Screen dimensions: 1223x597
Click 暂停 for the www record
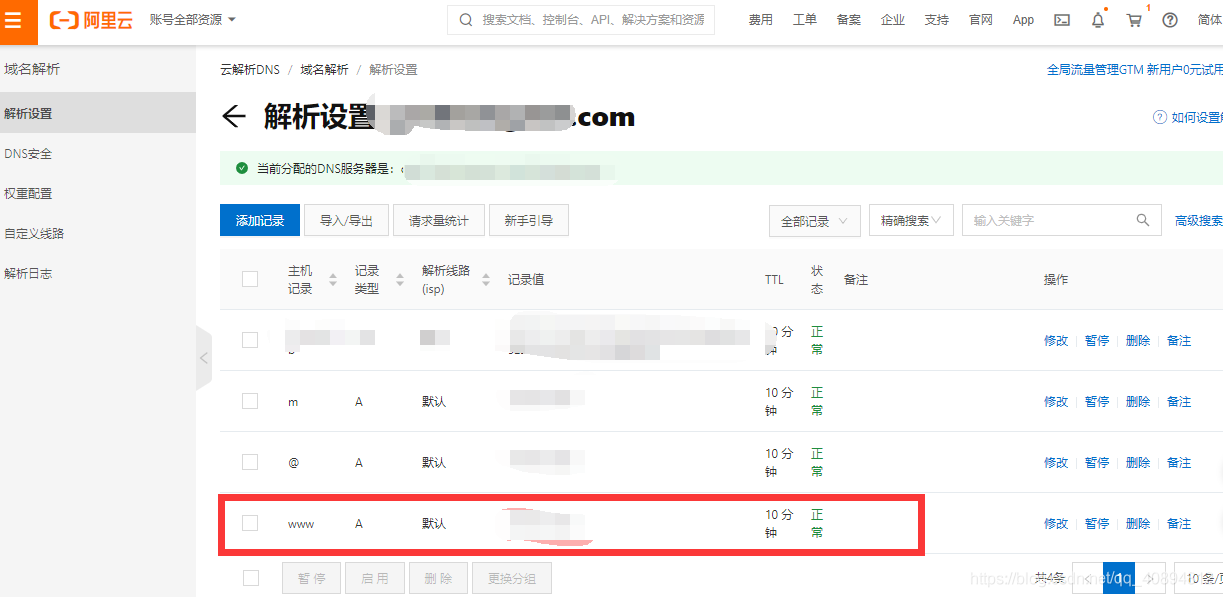click(x=1097, y=523)
